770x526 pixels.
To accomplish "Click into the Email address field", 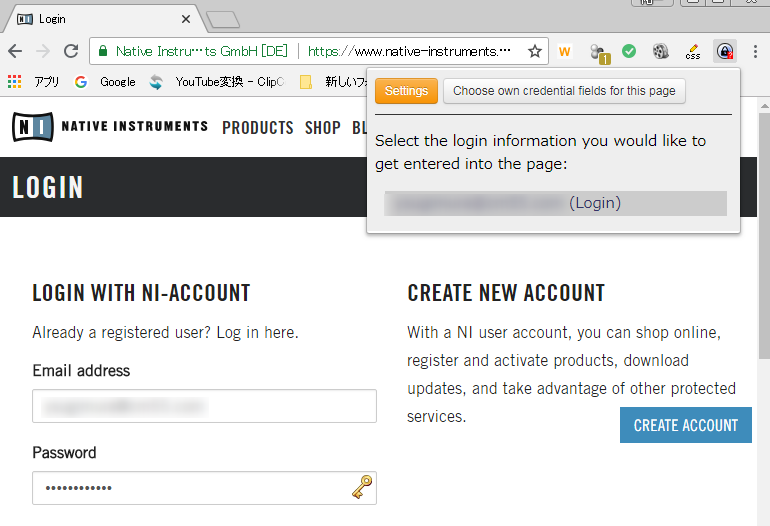I will pos(204,406).
